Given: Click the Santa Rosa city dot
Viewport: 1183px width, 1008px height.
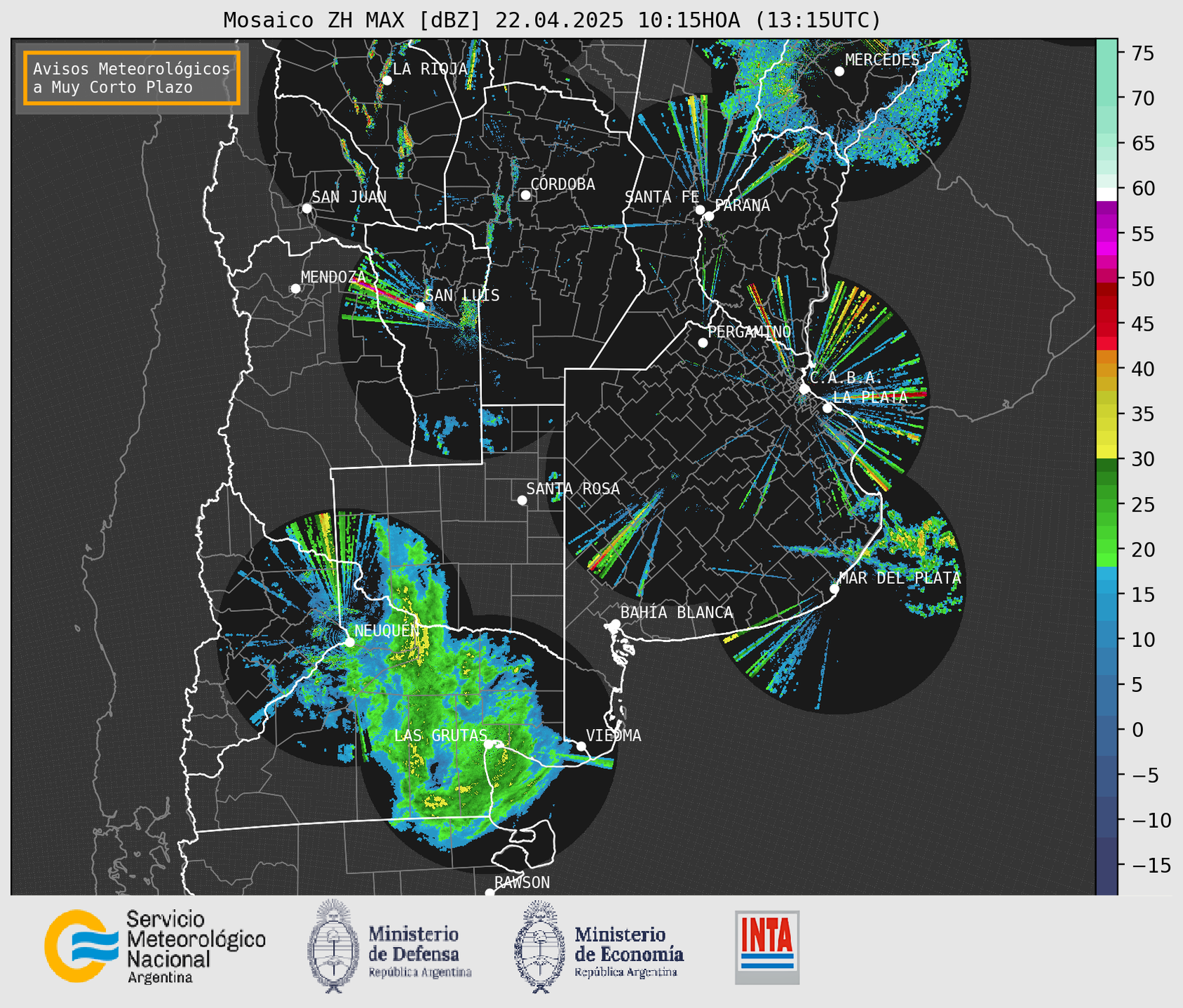Looking at the screenshot, I should tap(522, 500).
